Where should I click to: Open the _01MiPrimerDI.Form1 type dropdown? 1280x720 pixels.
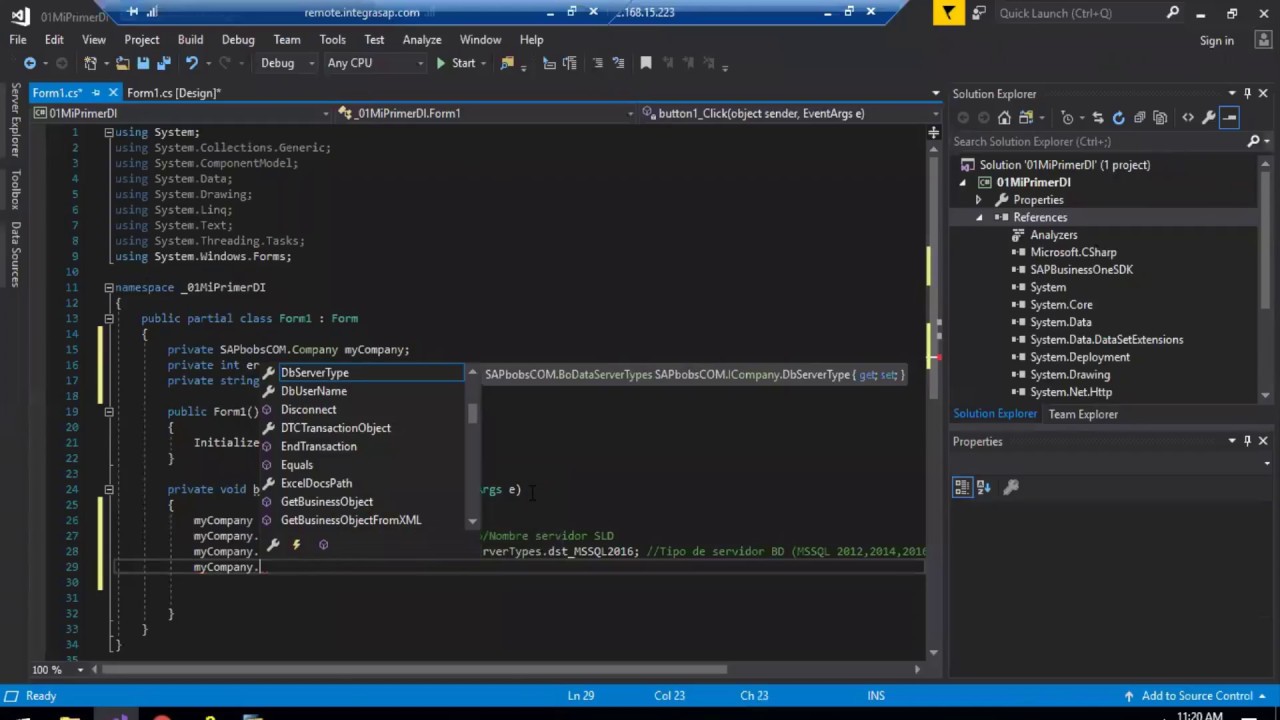(x=485, y=113)
